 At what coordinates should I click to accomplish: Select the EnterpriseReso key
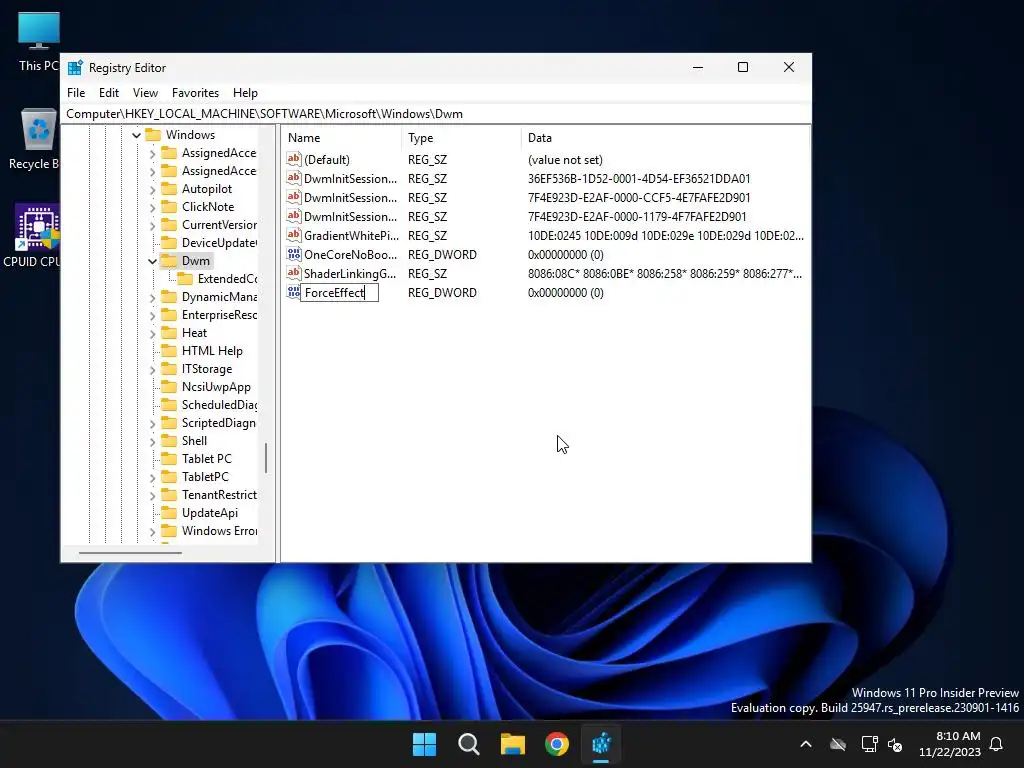coord(219,315)
